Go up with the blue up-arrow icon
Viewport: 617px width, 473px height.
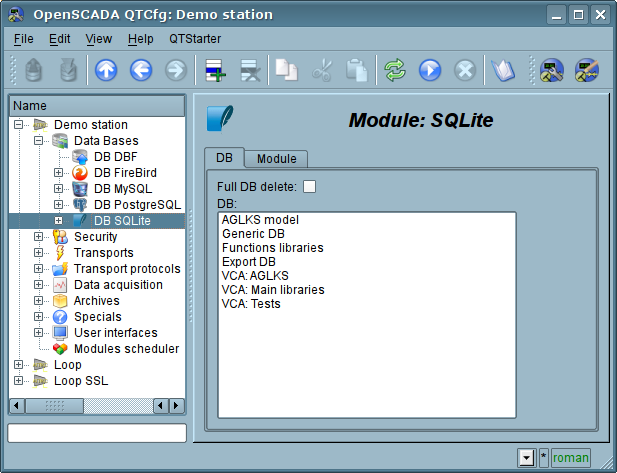click(106, 70)
